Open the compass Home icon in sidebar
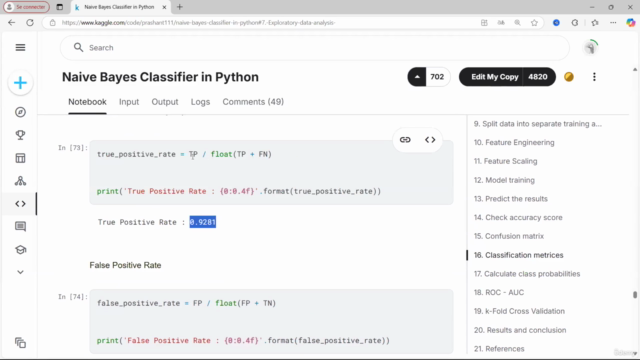Image resolution: width=640 pixels, height=360 pixels. coord(20,112)
